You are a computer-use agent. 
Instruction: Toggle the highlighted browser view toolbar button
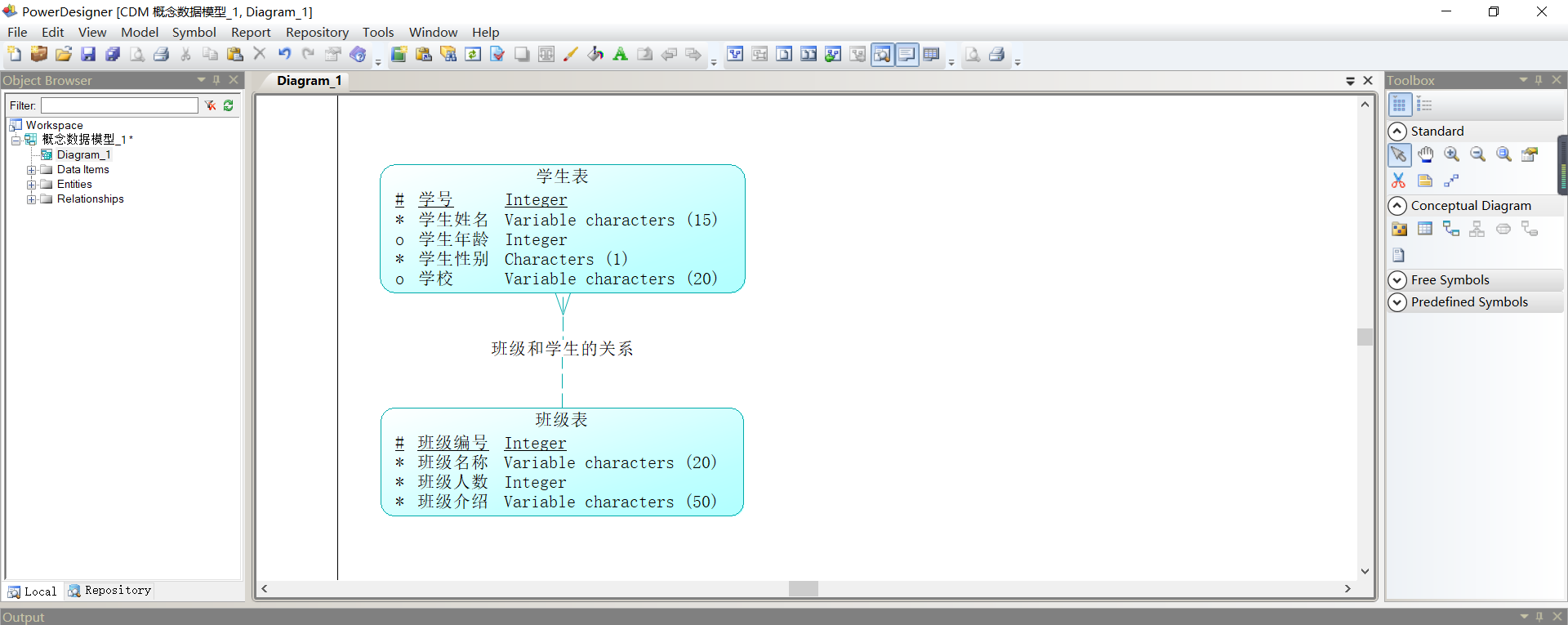point(883,55)
